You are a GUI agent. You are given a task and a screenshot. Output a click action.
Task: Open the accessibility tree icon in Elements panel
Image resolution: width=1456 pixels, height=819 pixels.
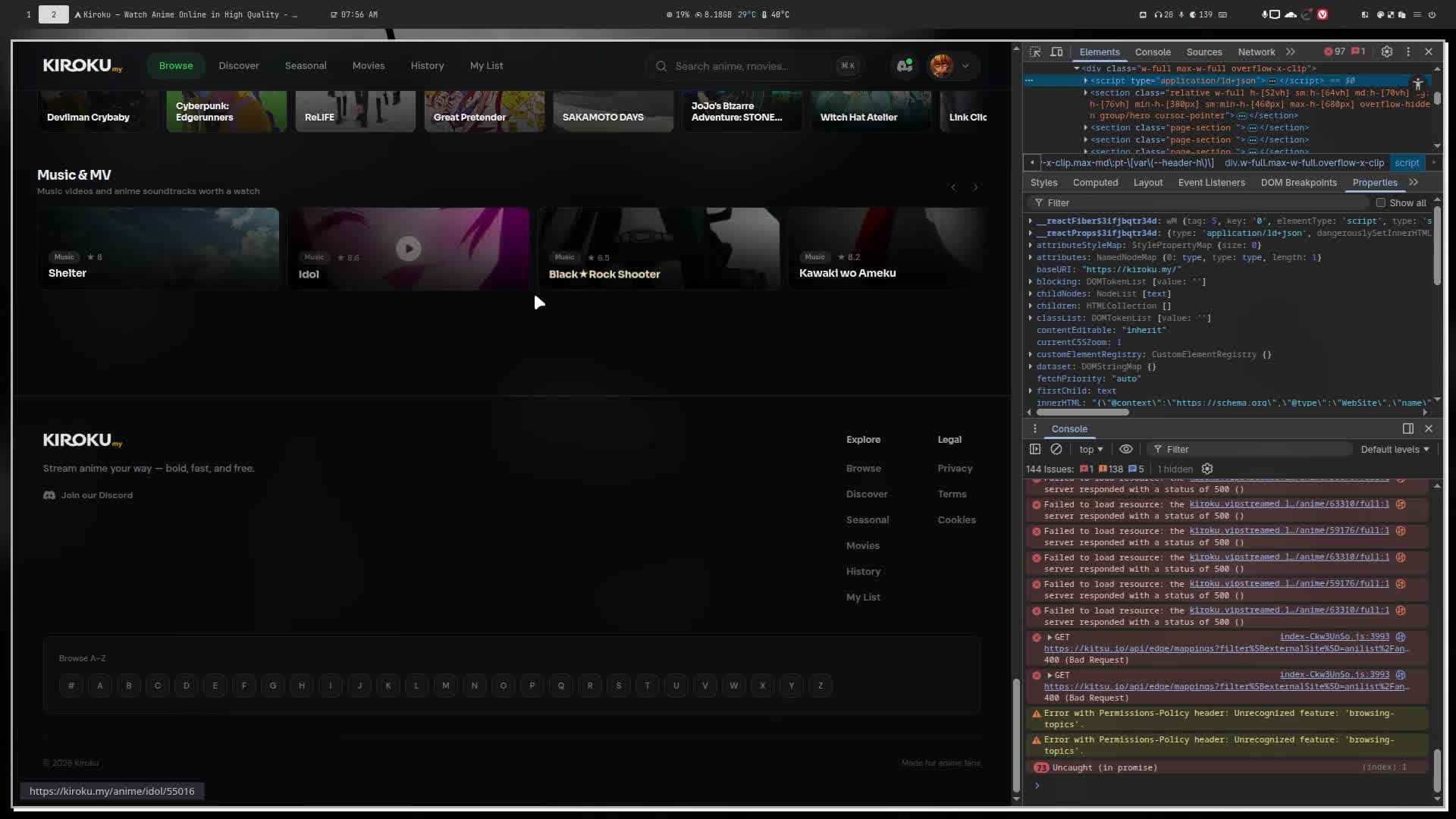click(x=1417, y=84)
